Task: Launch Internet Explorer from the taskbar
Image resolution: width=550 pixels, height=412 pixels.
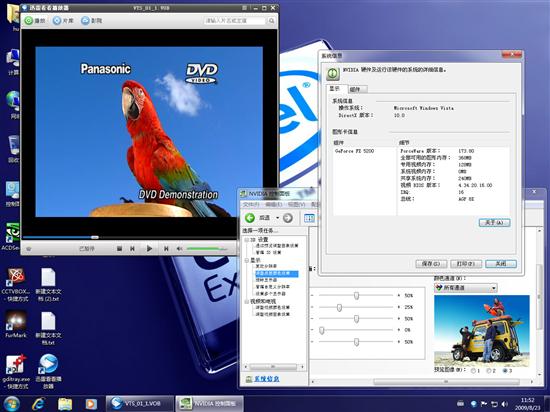Action: (x=39, y=404)
